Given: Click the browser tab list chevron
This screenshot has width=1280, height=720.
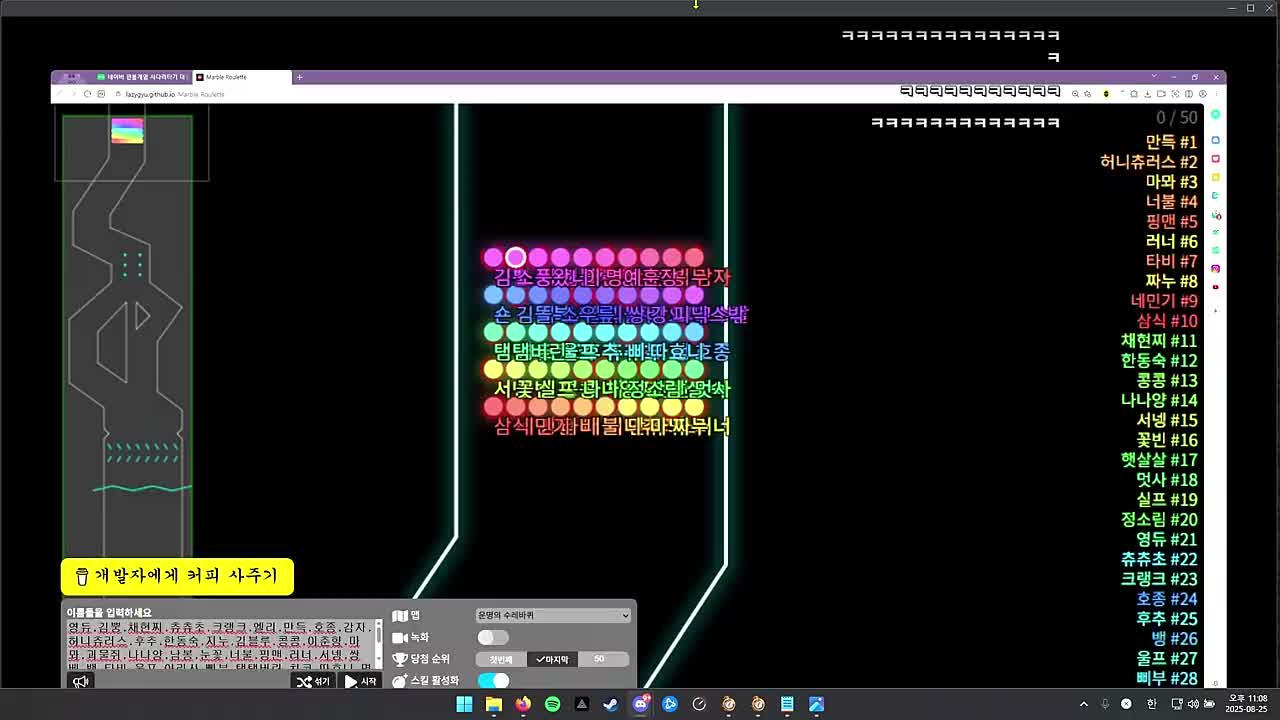Looking at the screenshot, I should [1153, 77].
